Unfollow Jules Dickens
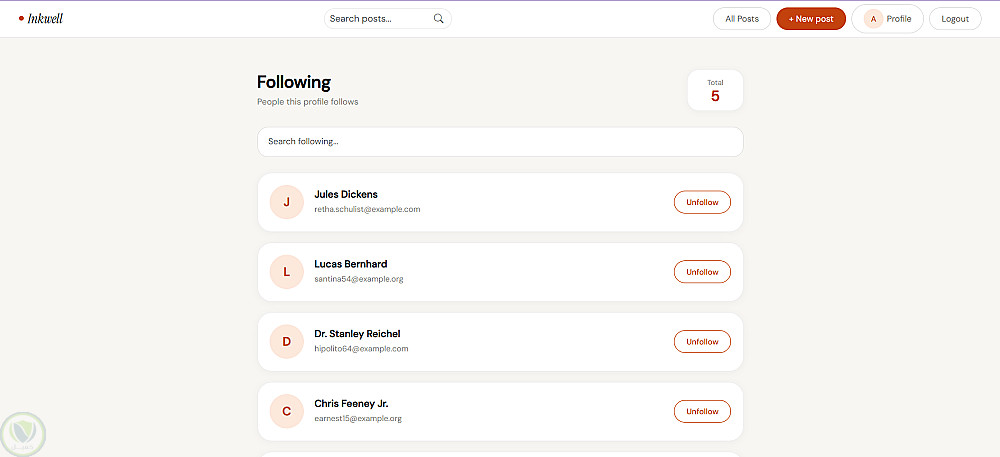Screen dimensions: 1000x457 (702, 202)
